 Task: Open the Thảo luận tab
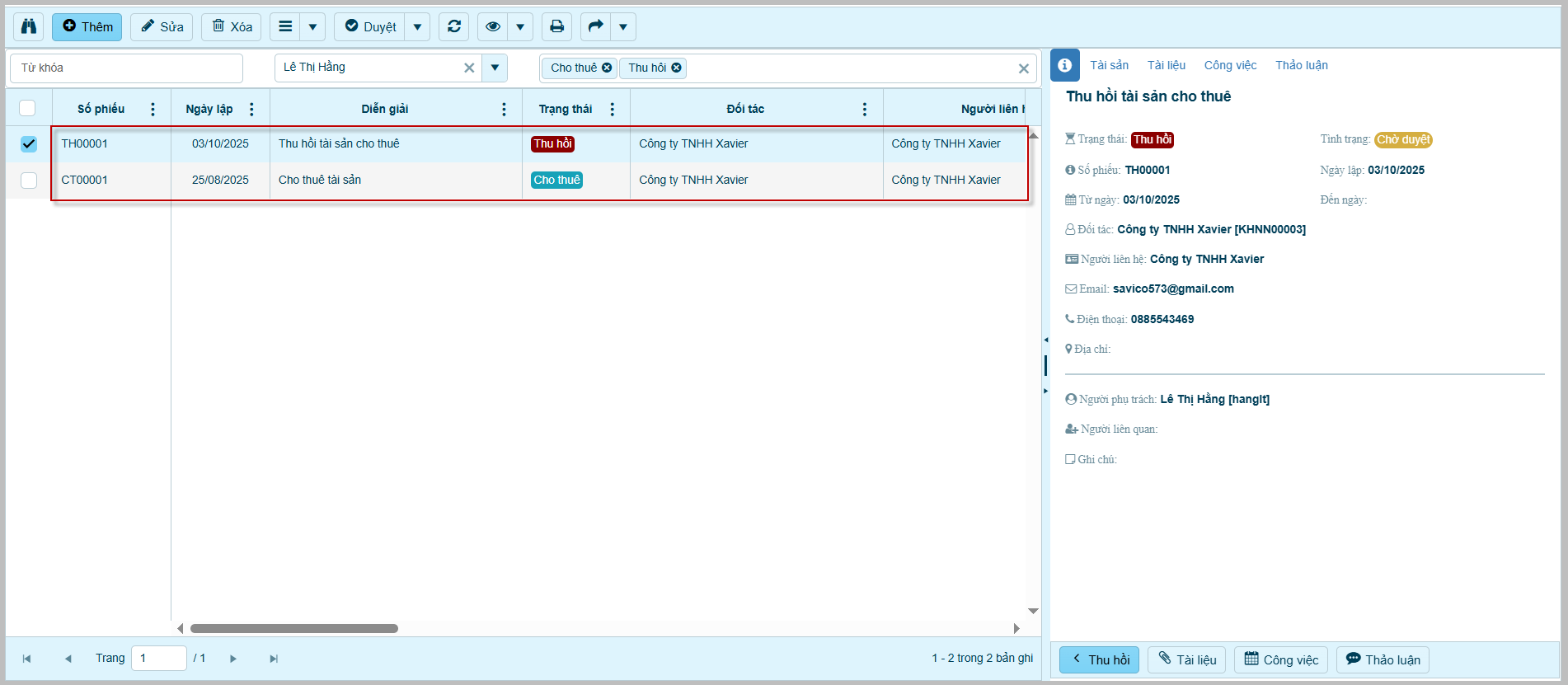pos(1301,65)
